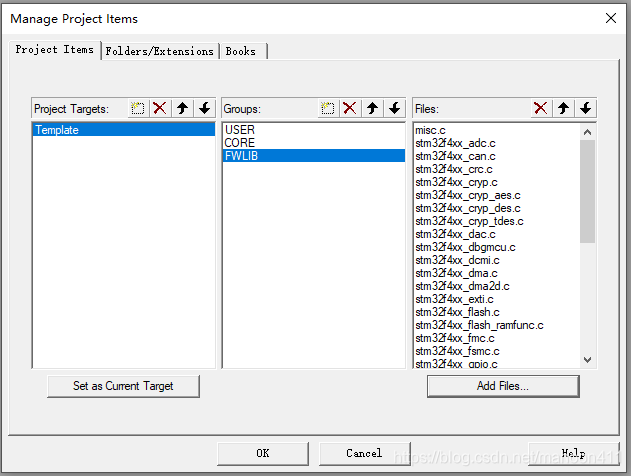The image size is (631, 476).
Task: Click Set as Current Target button
Action: [x=123, y=386]
